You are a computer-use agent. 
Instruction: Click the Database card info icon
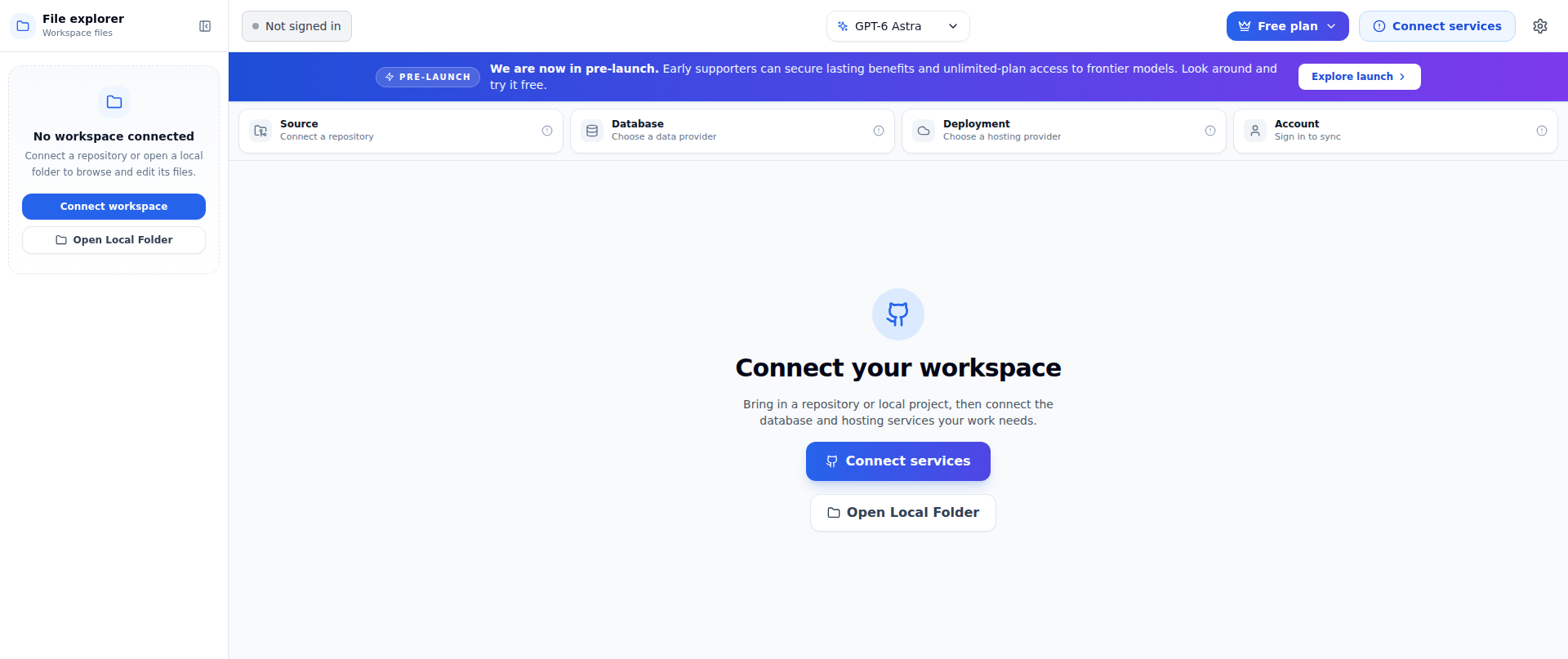pos(879,131)
